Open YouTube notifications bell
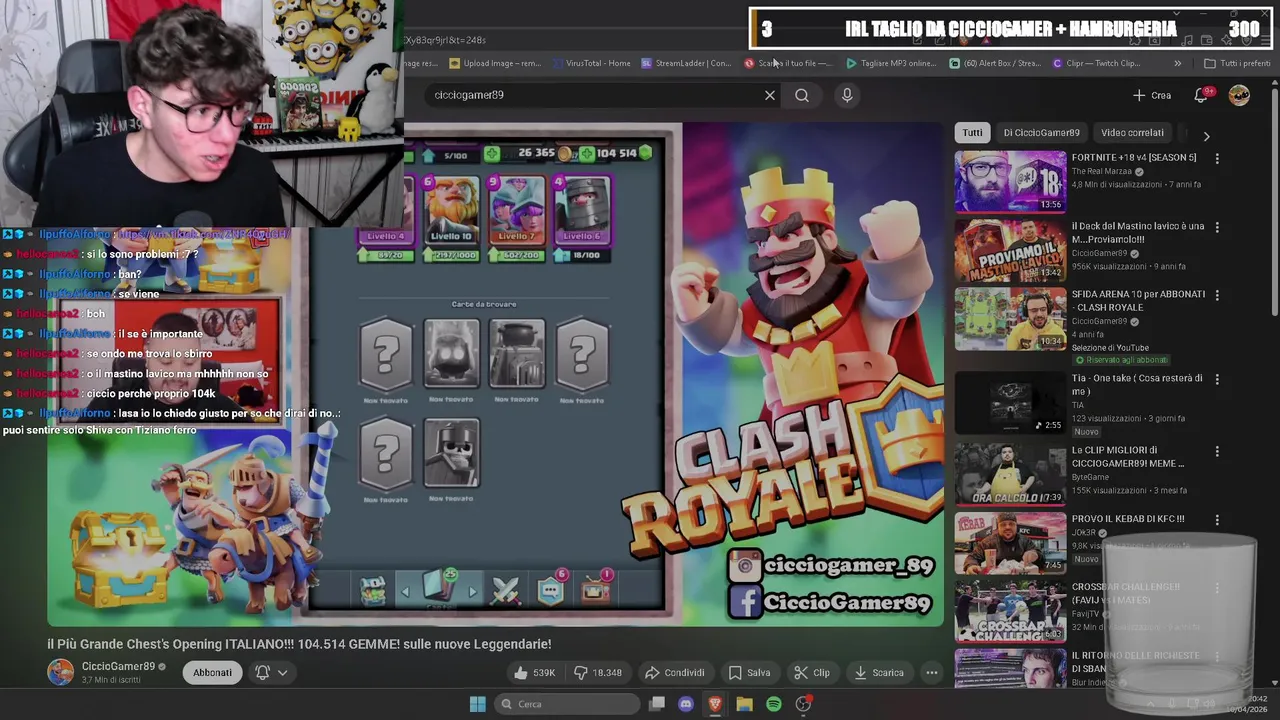The height and width of the screenshot is (720, 1280). (x=1201, y=95)
